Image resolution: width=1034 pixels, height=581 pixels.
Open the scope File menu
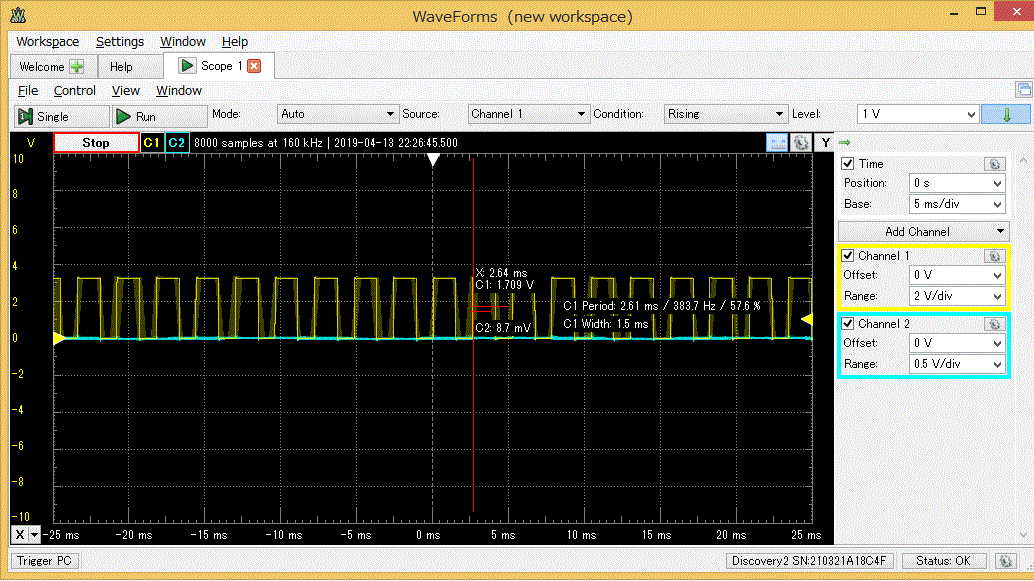[x=28, y=90]
